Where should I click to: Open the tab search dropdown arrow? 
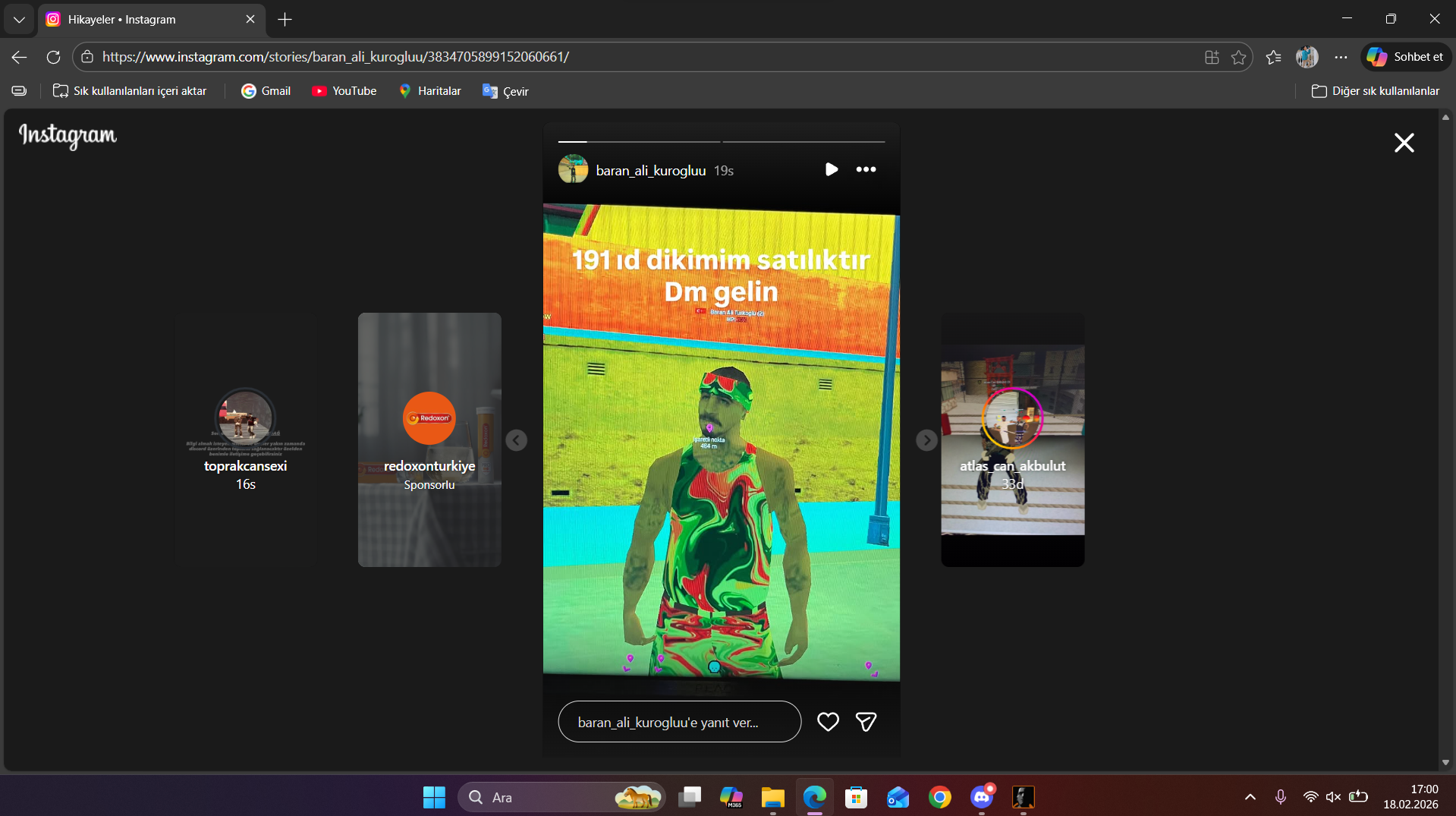(x=19, y=19)
